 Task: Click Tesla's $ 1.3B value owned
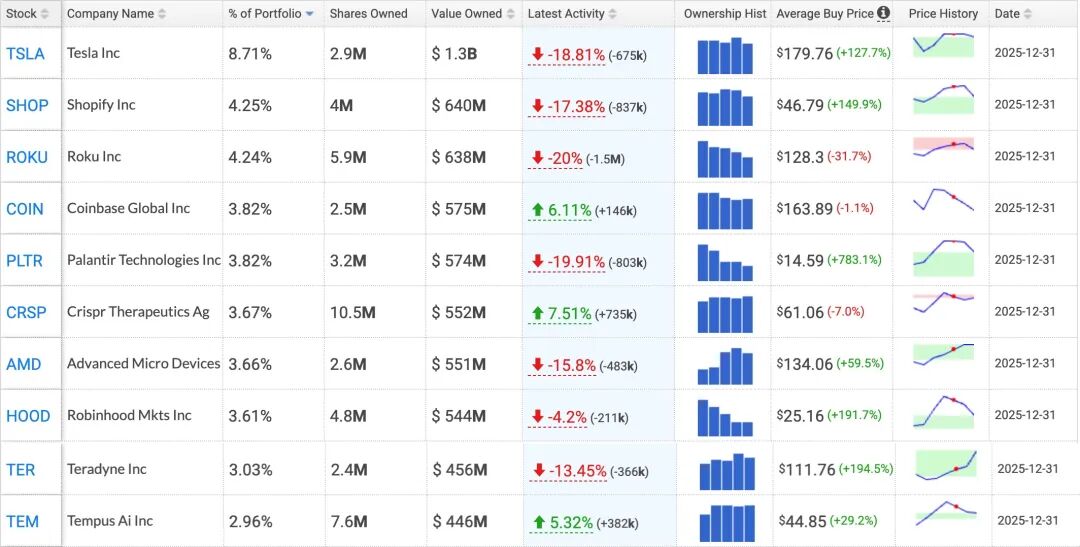coord(455,54)
